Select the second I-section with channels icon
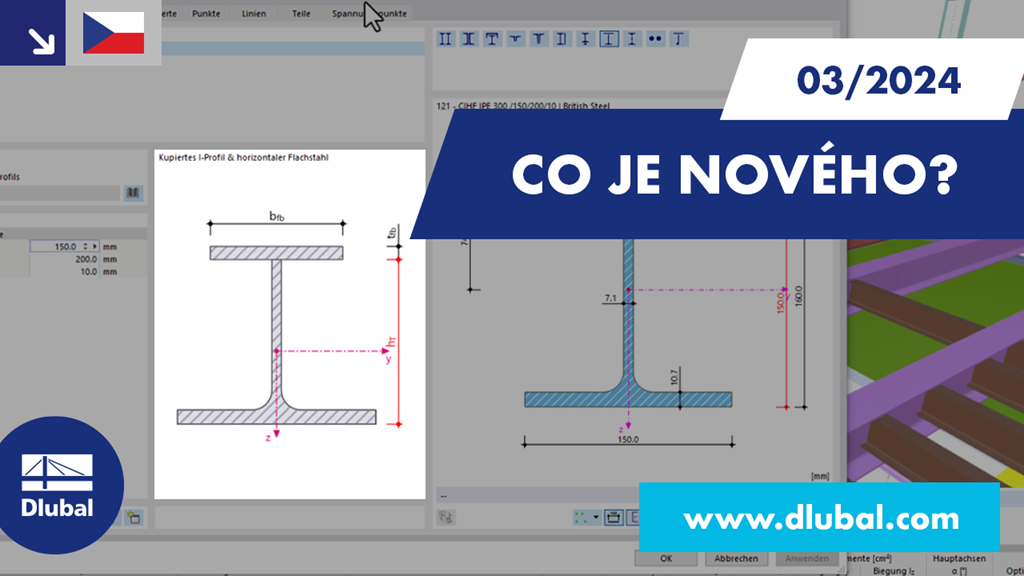The image size is (1024, 576). pyautogui.click(x=468, y=39)
